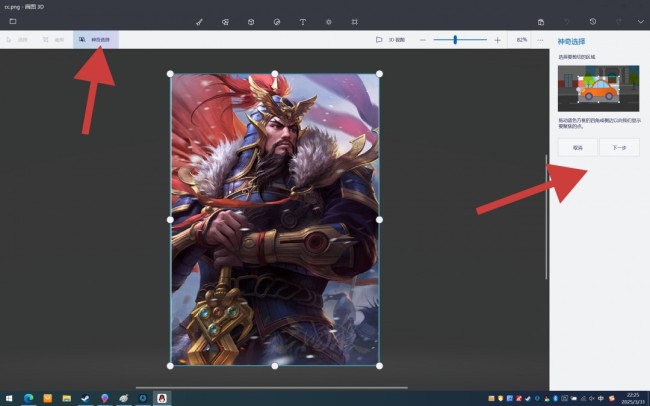Select the Text tool
This screenshot has height=406, width=650.
[x=303, y=22]
